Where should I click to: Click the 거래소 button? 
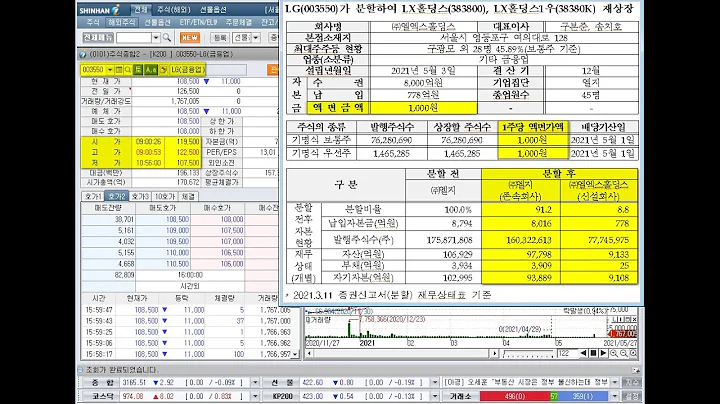click(461, 396)
